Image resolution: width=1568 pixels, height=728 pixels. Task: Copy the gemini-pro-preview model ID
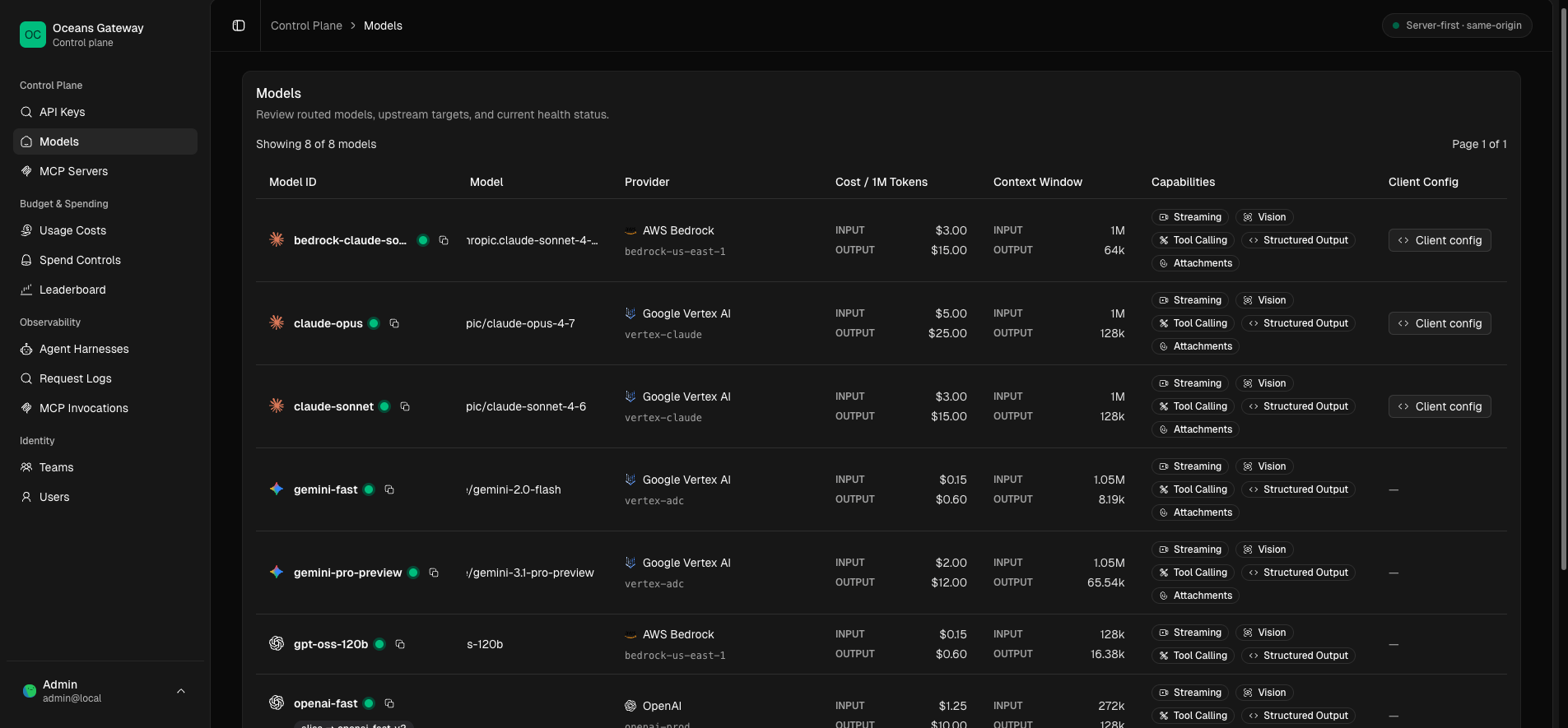pyautogui.click(x=434, y=573)
